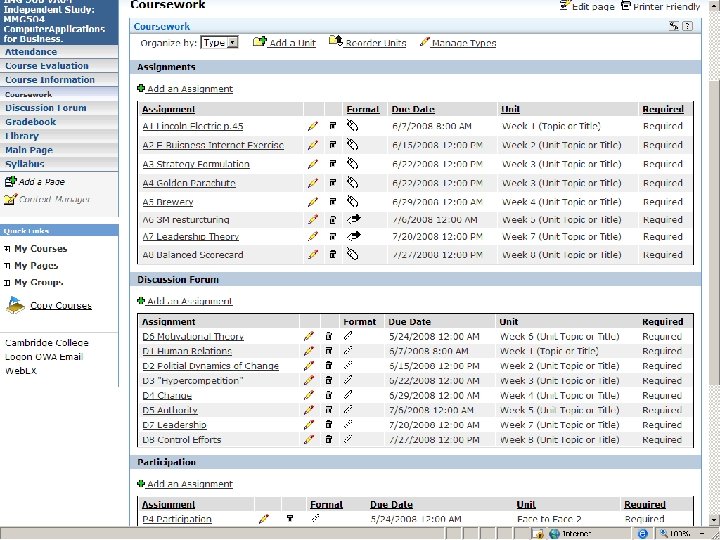Click the Internet zone globe in status bar
The width and height of the screenshot is (720, 540).
click(x=554, y=534)
